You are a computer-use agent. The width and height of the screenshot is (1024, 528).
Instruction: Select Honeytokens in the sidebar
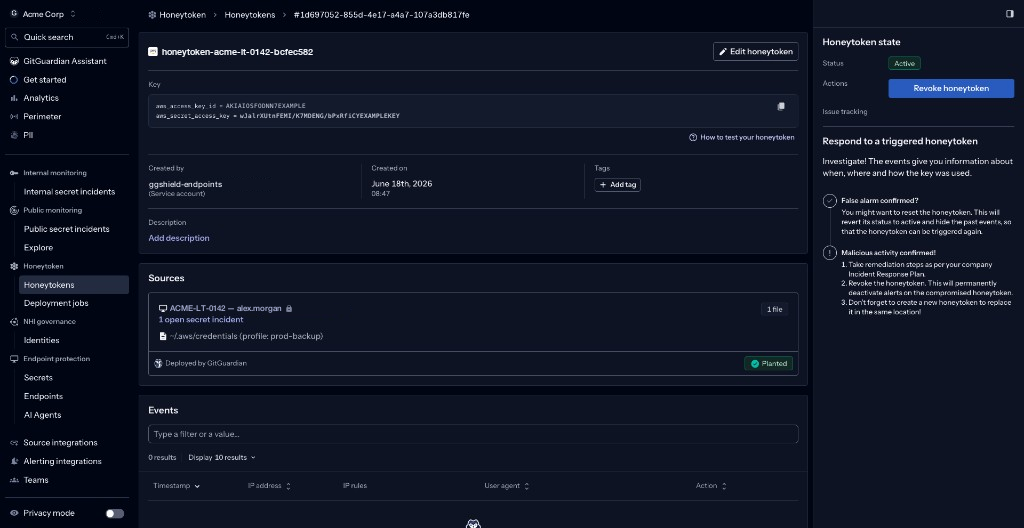(74, 285)
